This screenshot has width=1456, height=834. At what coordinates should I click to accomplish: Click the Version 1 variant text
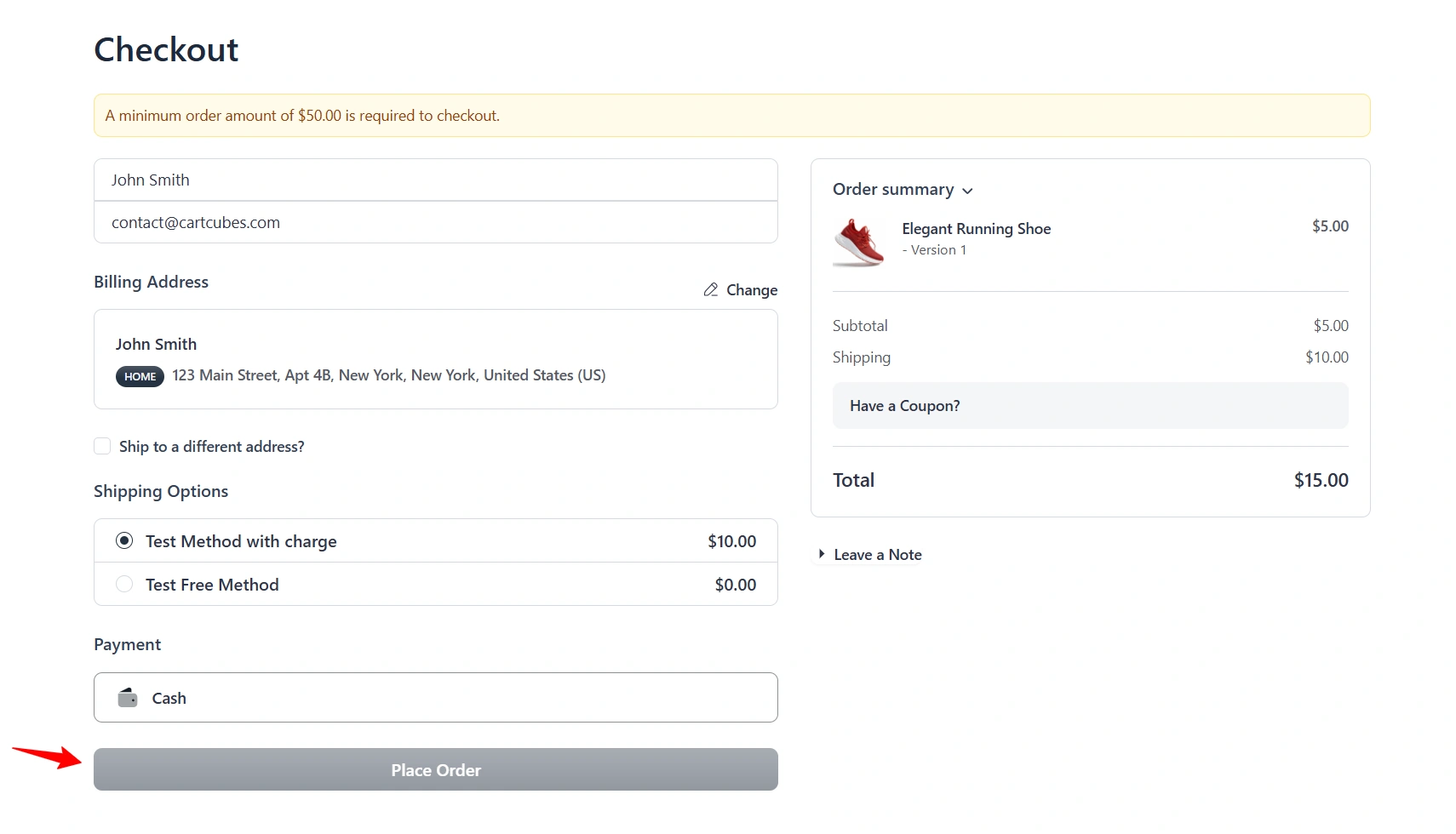pos(934,250)
